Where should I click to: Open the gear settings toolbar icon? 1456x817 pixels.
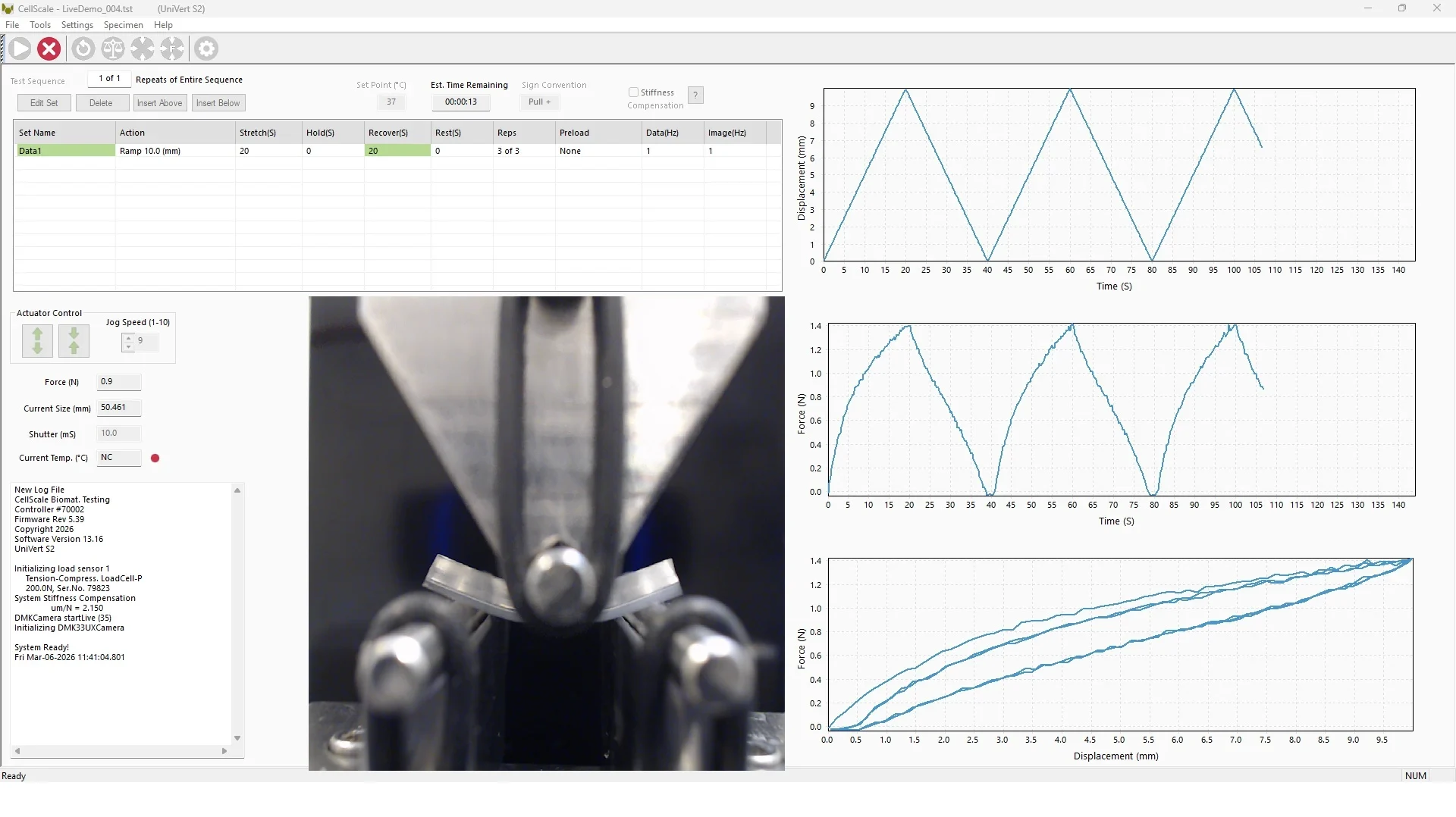tap(206, 49)
